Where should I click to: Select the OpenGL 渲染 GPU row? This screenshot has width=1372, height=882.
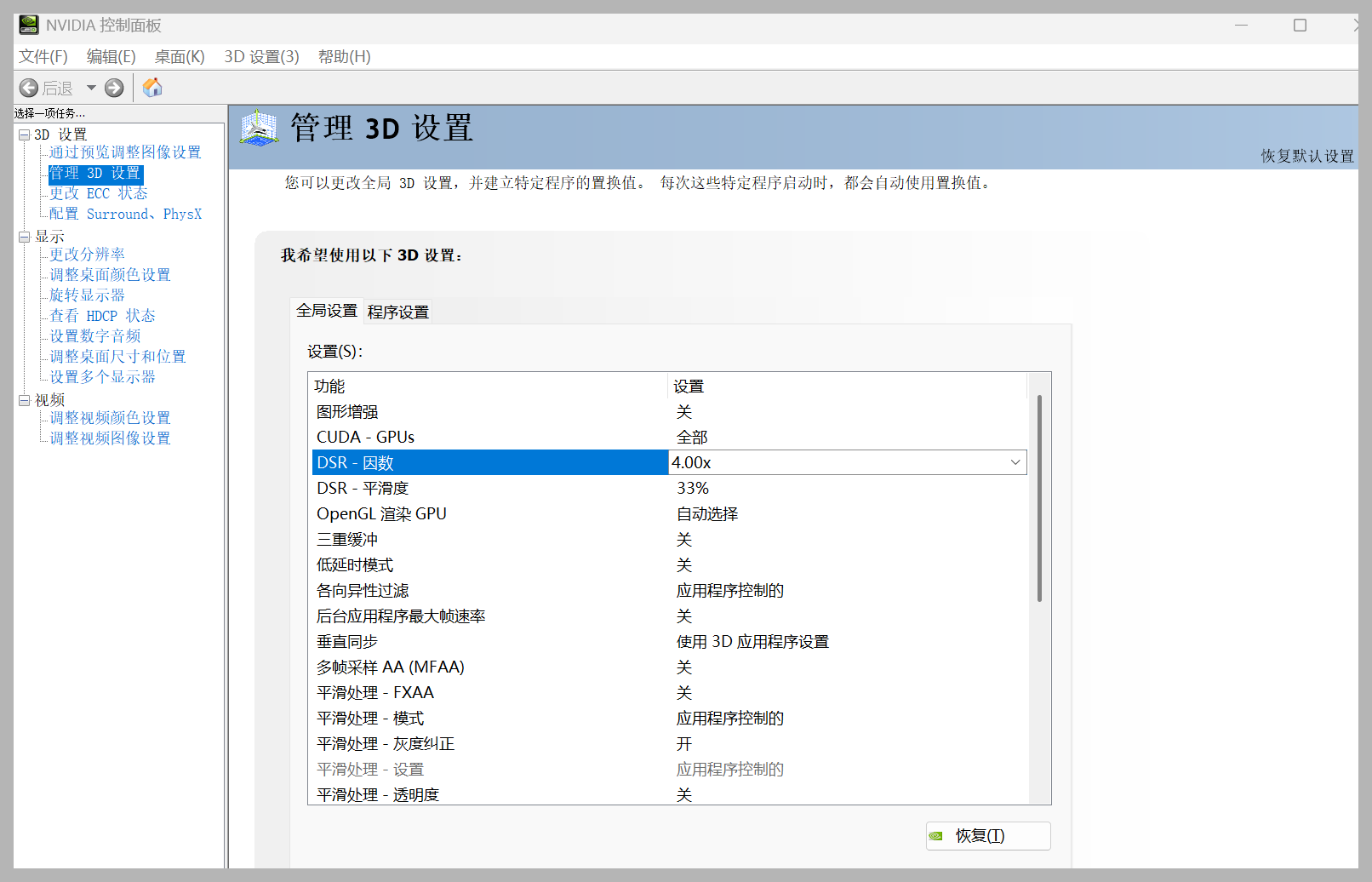coord(669,513)
